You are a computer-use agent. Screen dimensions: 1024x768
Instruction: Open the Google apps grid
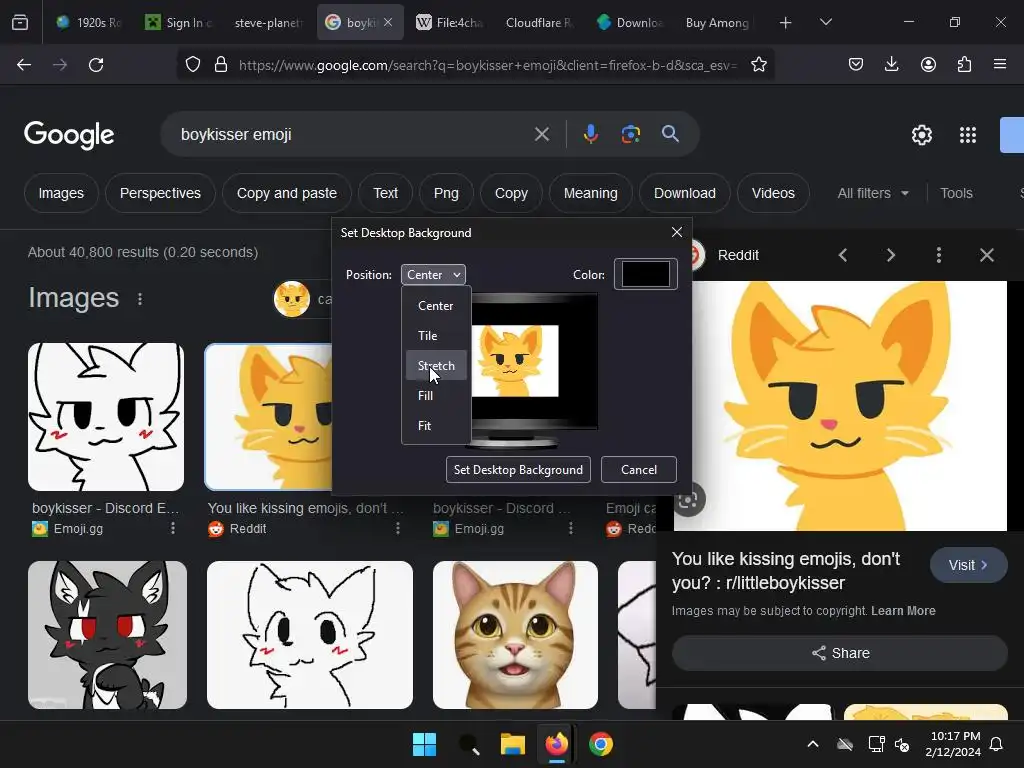point(968,135)
